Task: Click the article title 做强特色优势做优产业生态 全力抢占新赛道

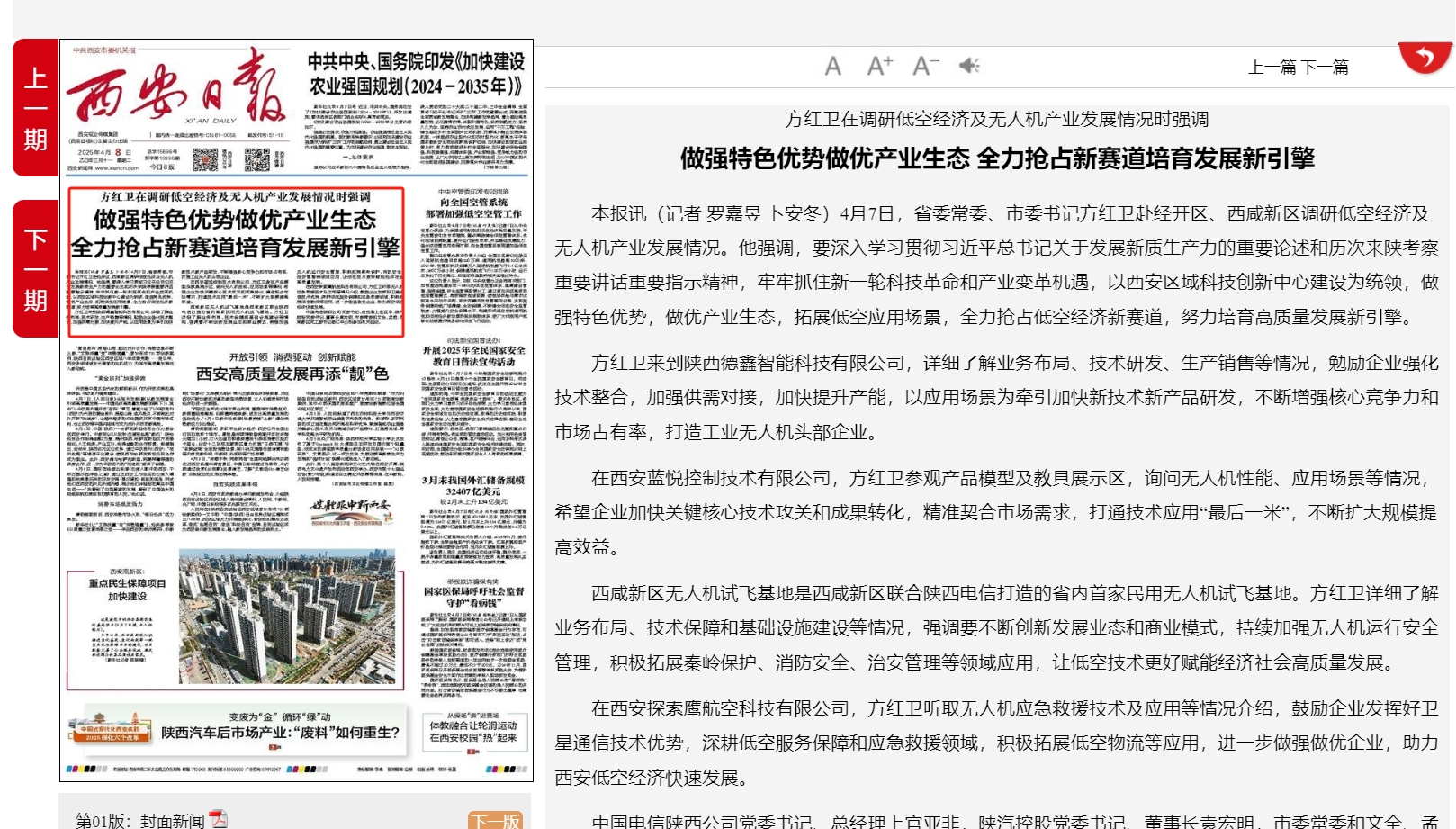Action: [997, 158]
